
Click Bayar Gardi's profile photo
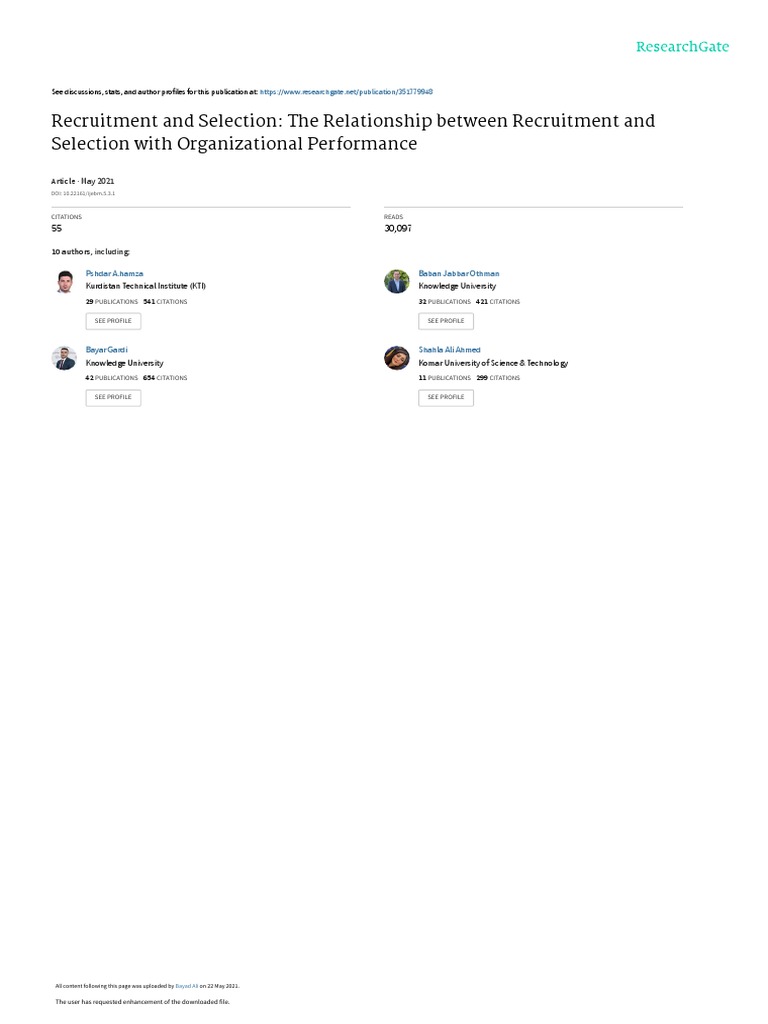[x=64, y=358]
